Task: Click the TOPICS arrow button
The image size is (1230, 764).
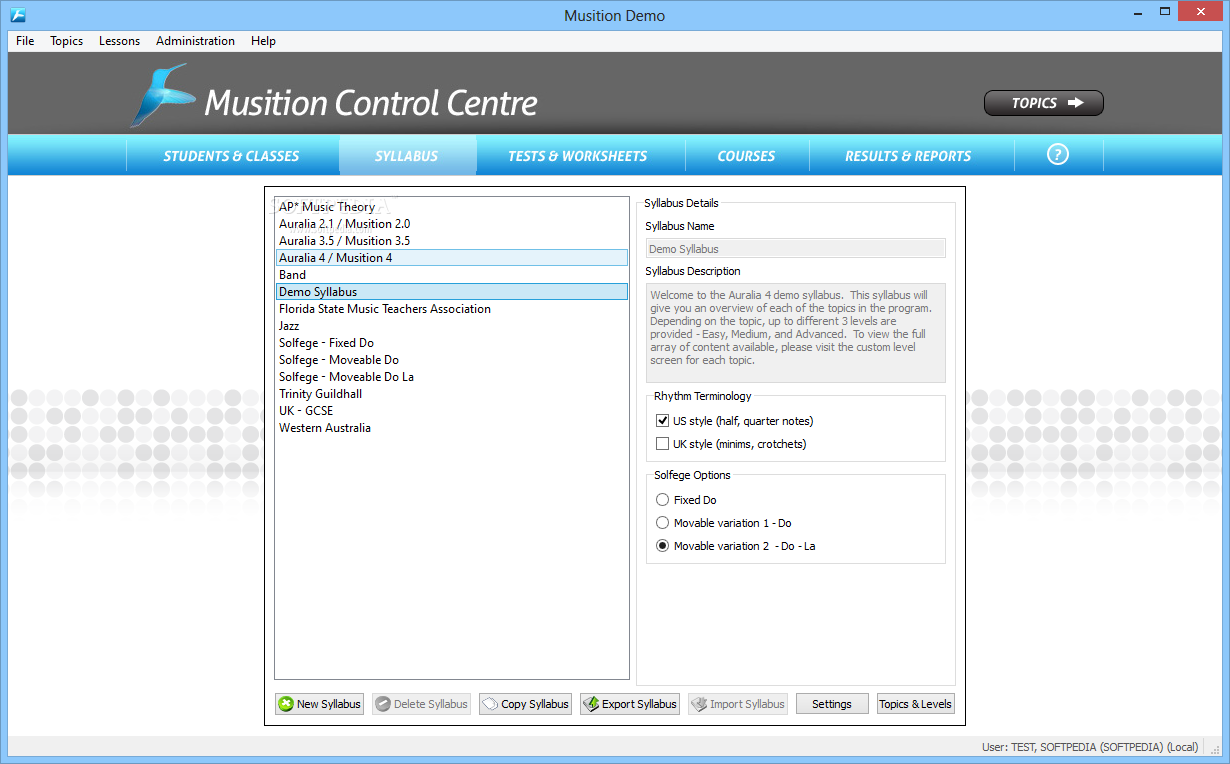Action: 1044,103
